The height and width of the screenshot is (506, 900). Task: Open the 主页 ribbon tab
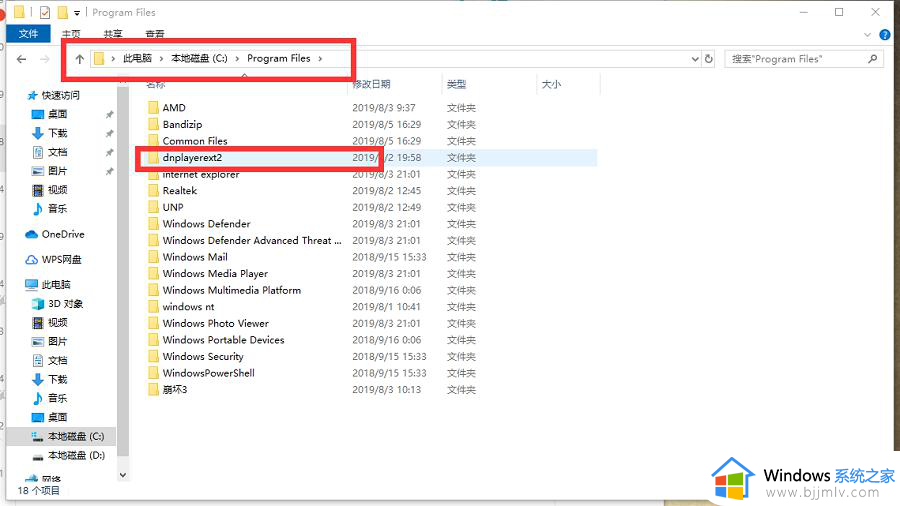tap(71, 34)
